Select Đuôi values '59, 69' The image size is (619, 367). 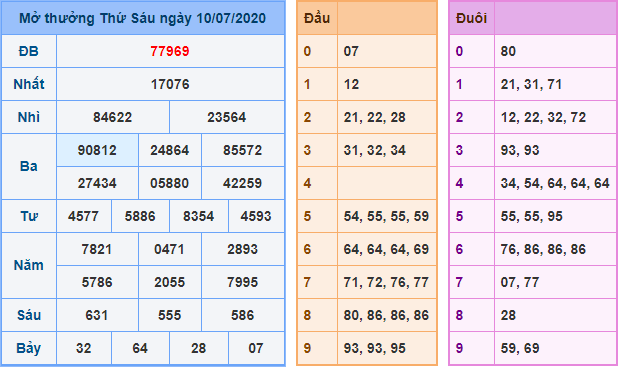(x=520, y=348)
